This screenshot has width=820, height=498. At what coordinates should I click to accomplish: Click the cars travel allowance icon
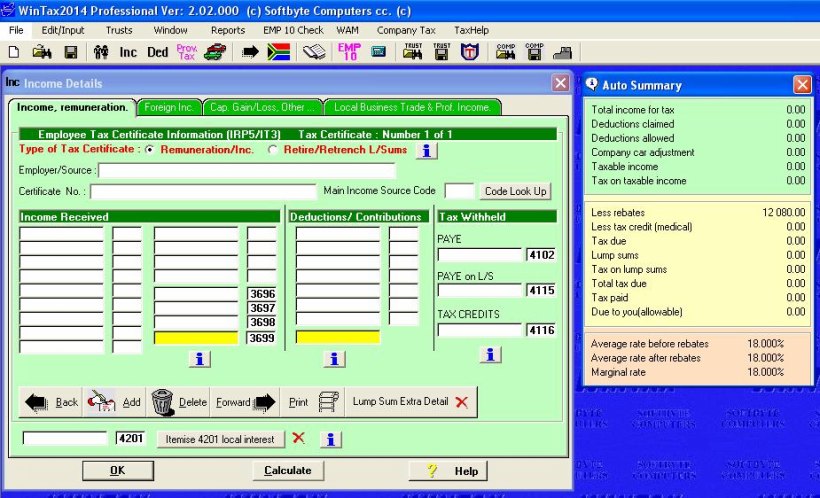[x=215, y=52]
